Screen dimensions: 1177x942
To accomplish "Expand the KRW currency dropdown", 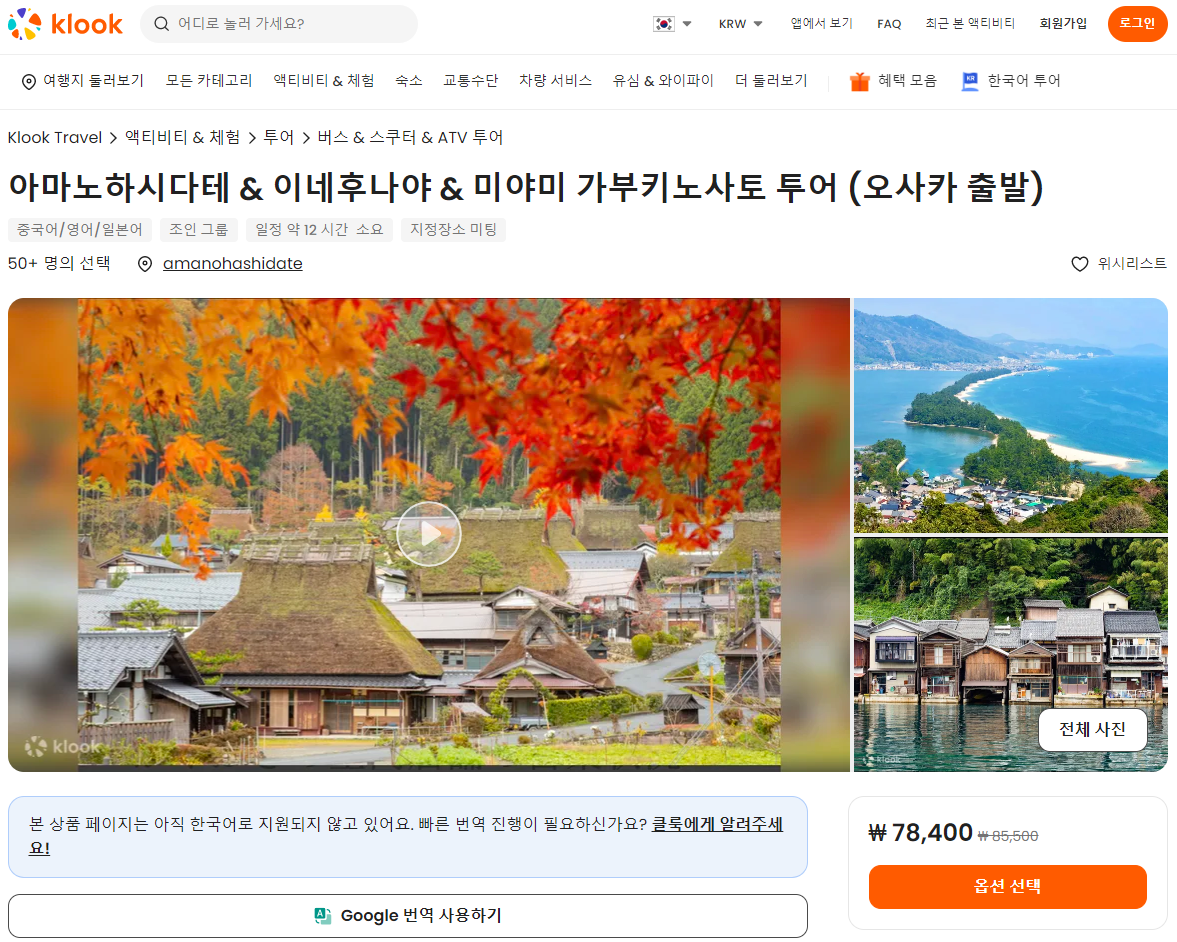I will click(740, 24).
